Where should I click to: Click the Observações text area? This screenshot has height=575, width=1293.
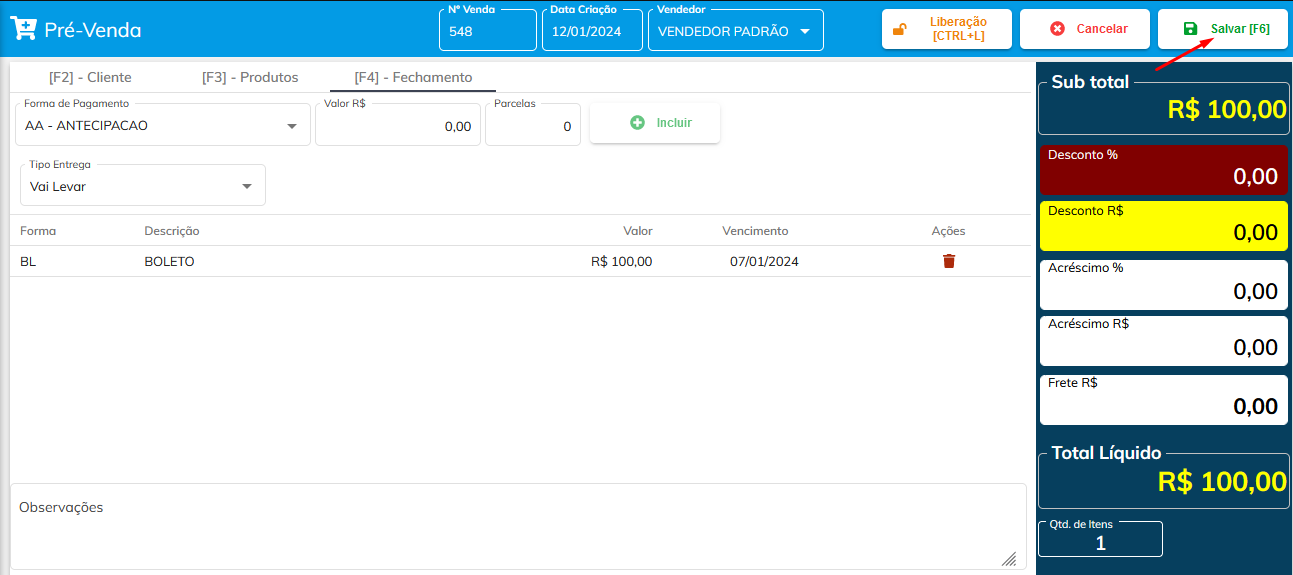(x=518, y=527)
